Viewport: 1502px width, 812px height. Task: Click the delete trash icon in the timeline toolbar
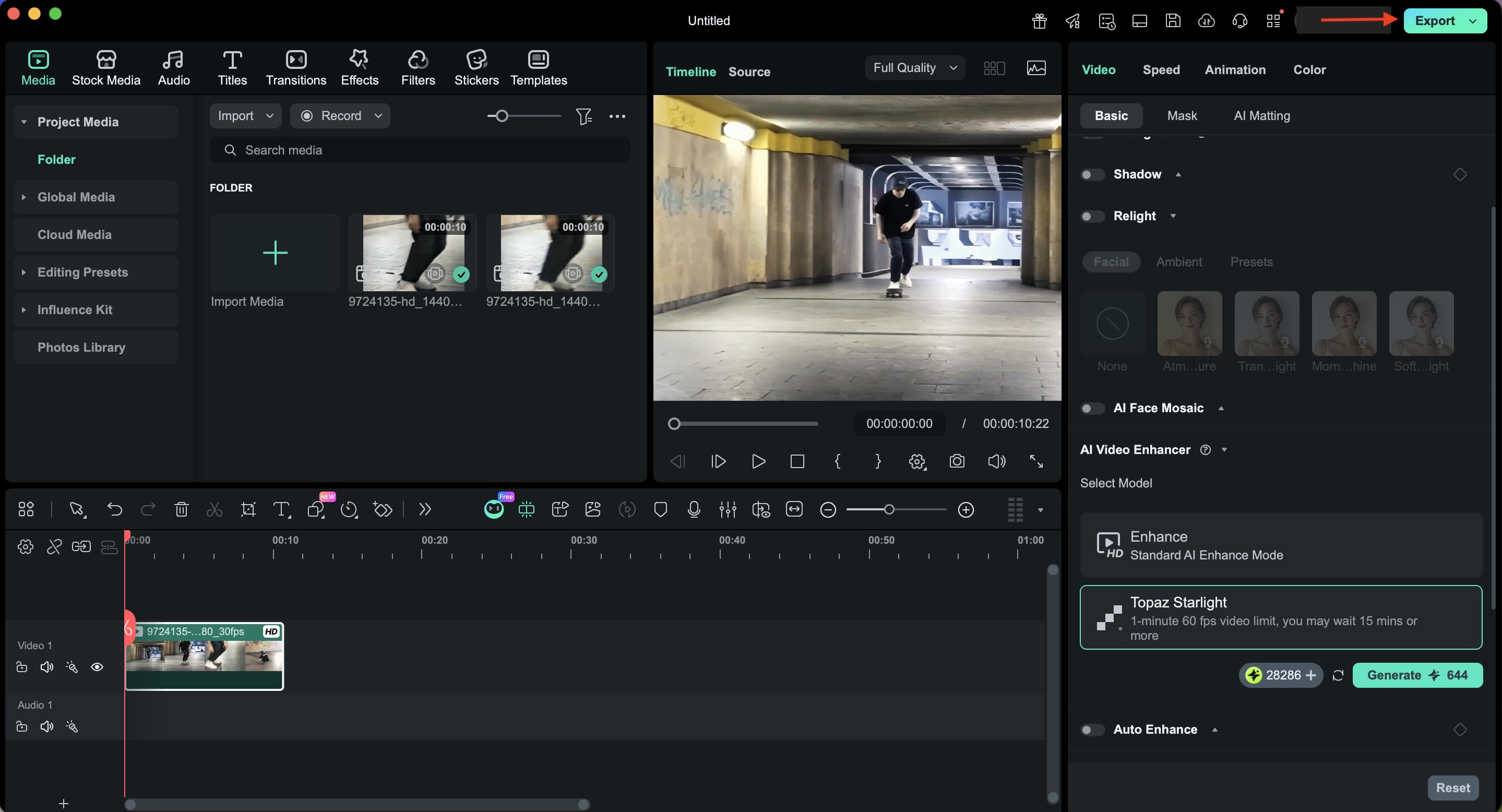181,510
